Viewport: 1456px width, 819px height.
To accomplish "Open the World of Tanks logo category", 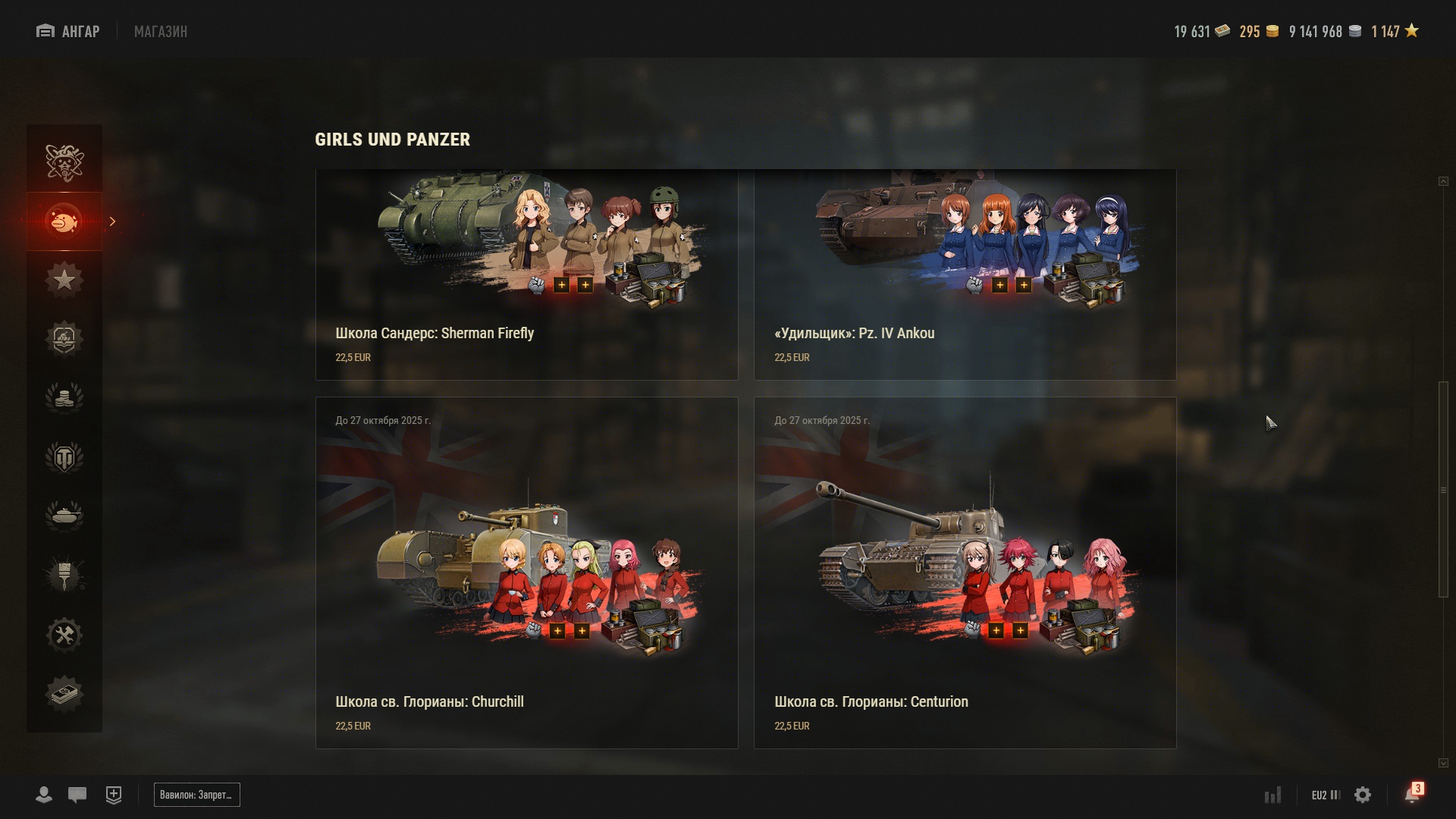I will tap(64, 457).
